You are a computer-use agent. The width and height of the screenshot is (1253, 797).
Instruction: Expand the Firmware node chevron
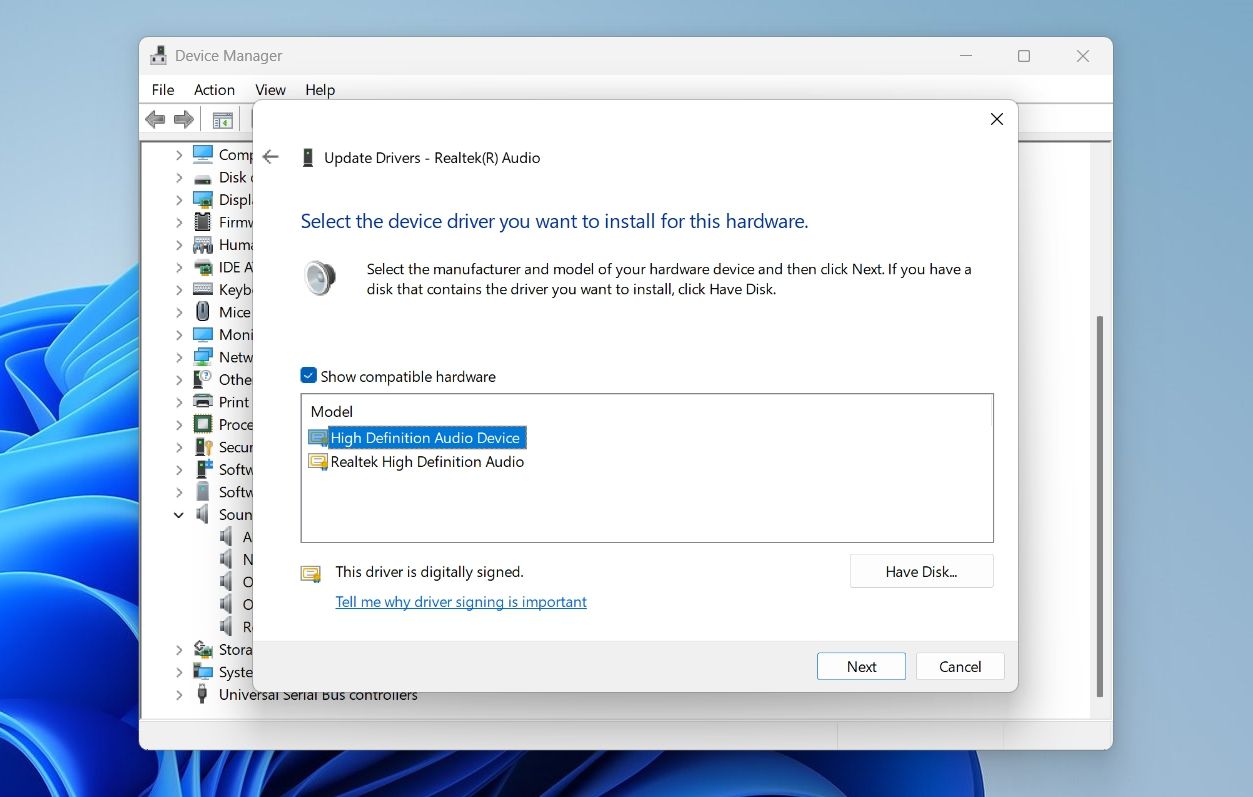coord(179,222)
